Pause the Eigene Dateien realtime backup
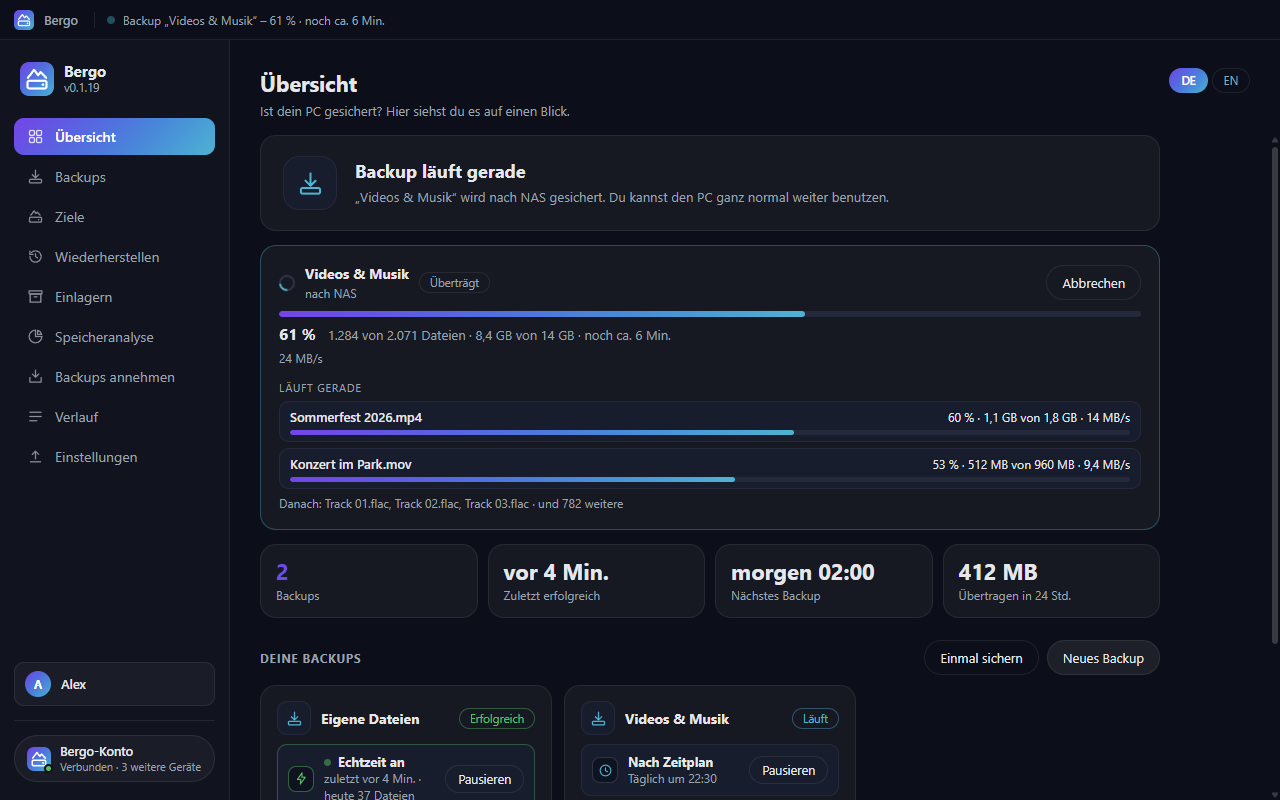 pyautogui.click(x=484, y=779)
